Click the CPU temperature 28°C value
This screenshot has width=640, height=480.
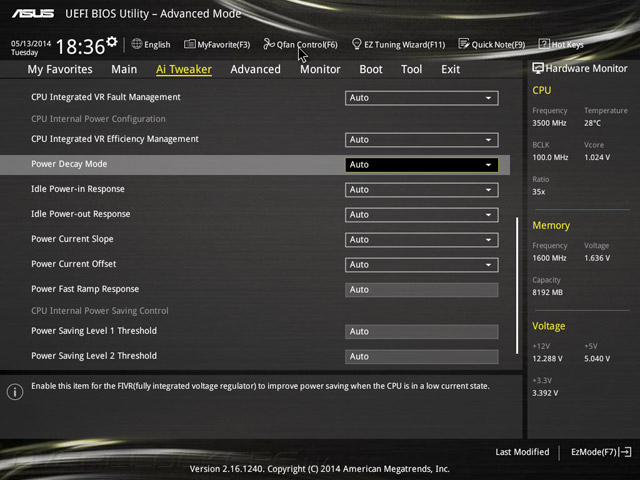592,123
